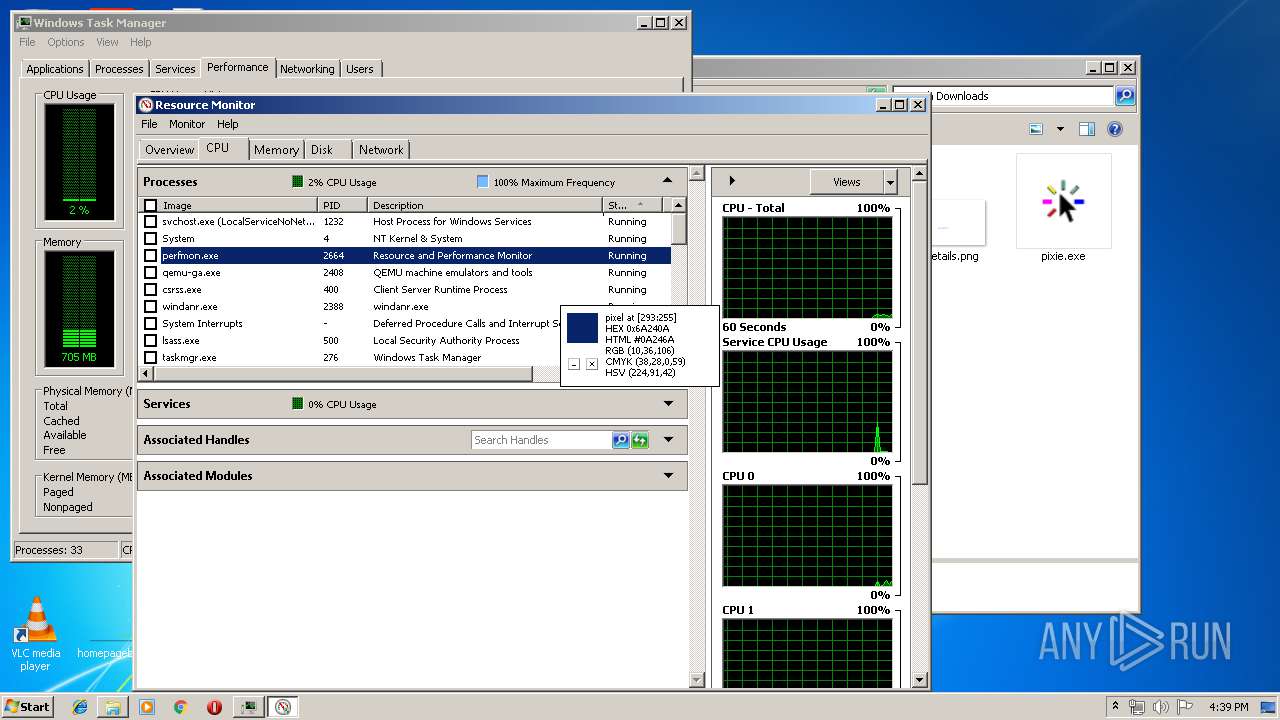
Task: Click the change view icon in Explorer
Action: [1036, 129]
